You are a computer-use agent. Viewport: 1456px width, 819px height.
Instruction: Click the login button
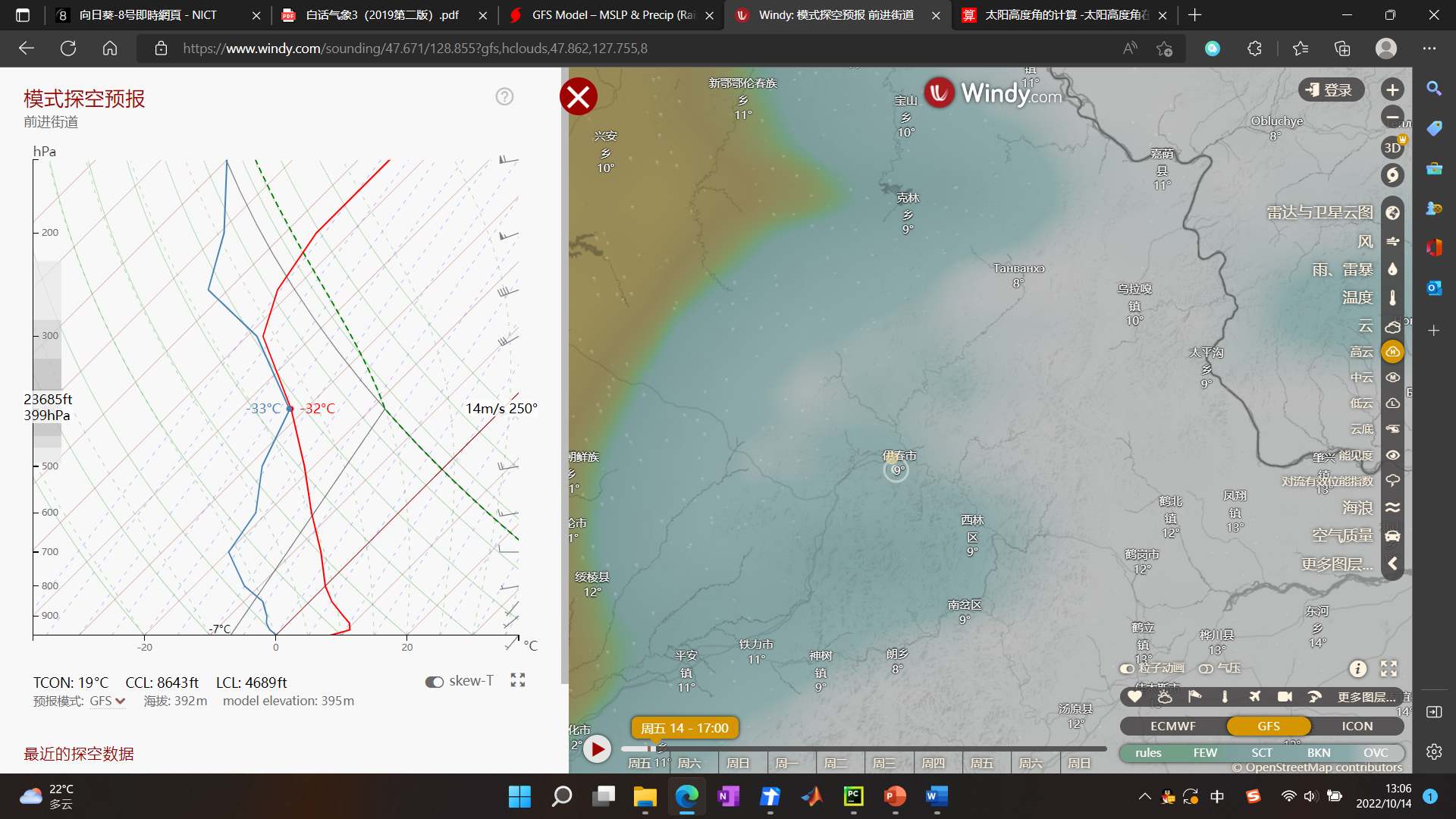point(1330,90)
